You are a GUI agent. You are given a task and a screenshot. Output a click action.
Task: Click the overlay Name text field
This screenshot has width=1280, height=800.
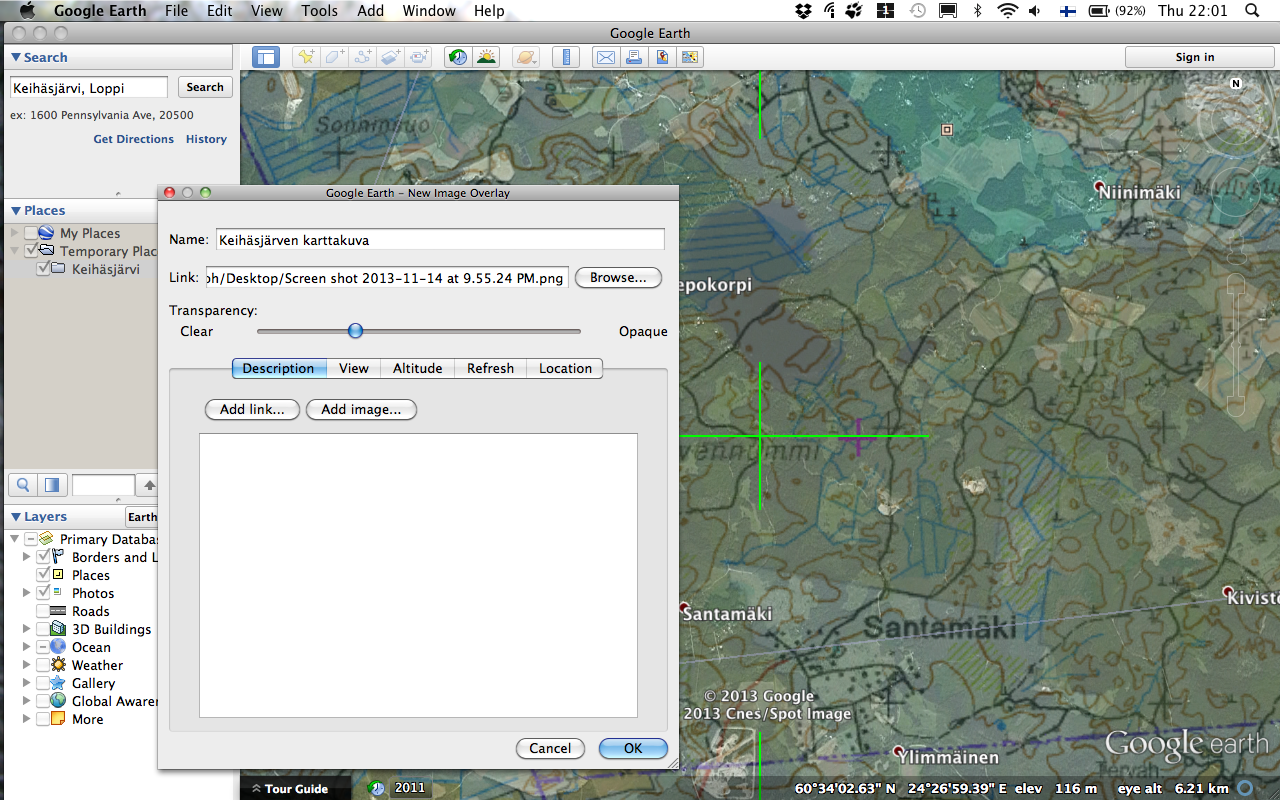[440, 239]
